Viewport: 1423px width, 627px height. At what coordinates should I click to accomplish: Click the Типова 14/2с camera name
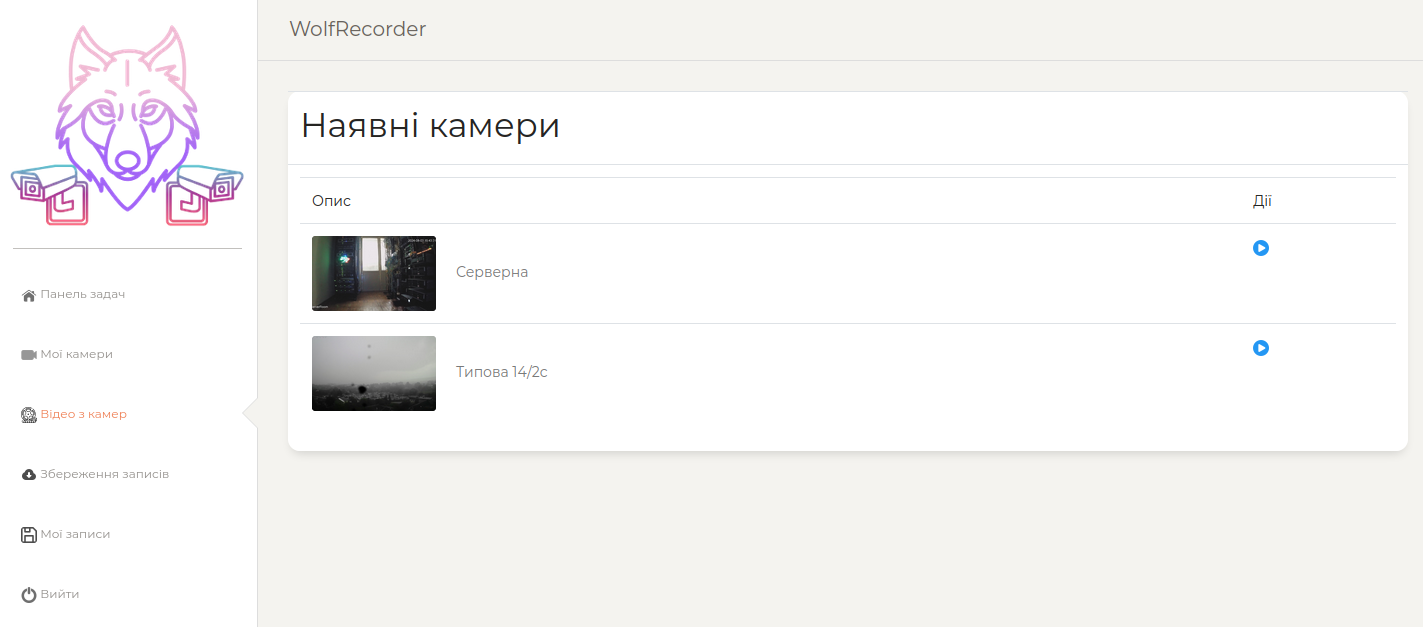pos(502,372)
